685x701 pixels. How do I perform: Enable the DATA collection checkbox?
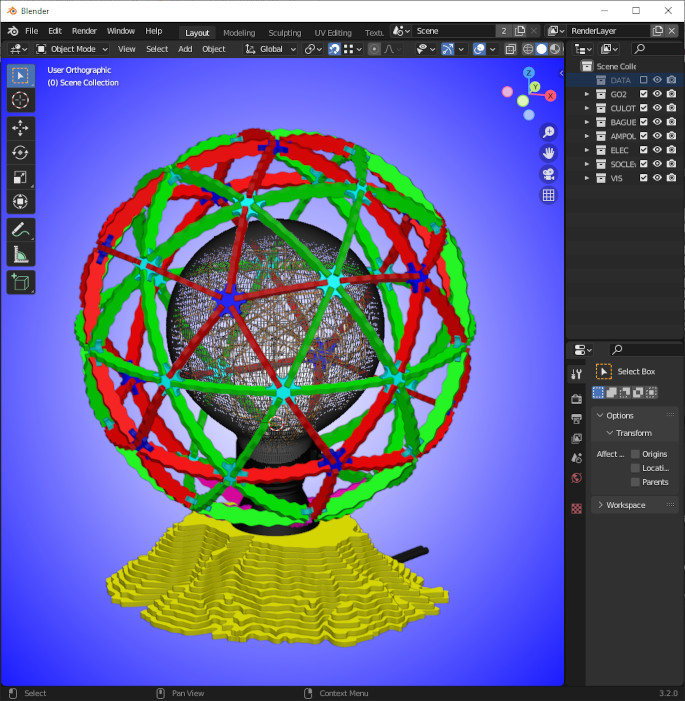coord(644,80)
